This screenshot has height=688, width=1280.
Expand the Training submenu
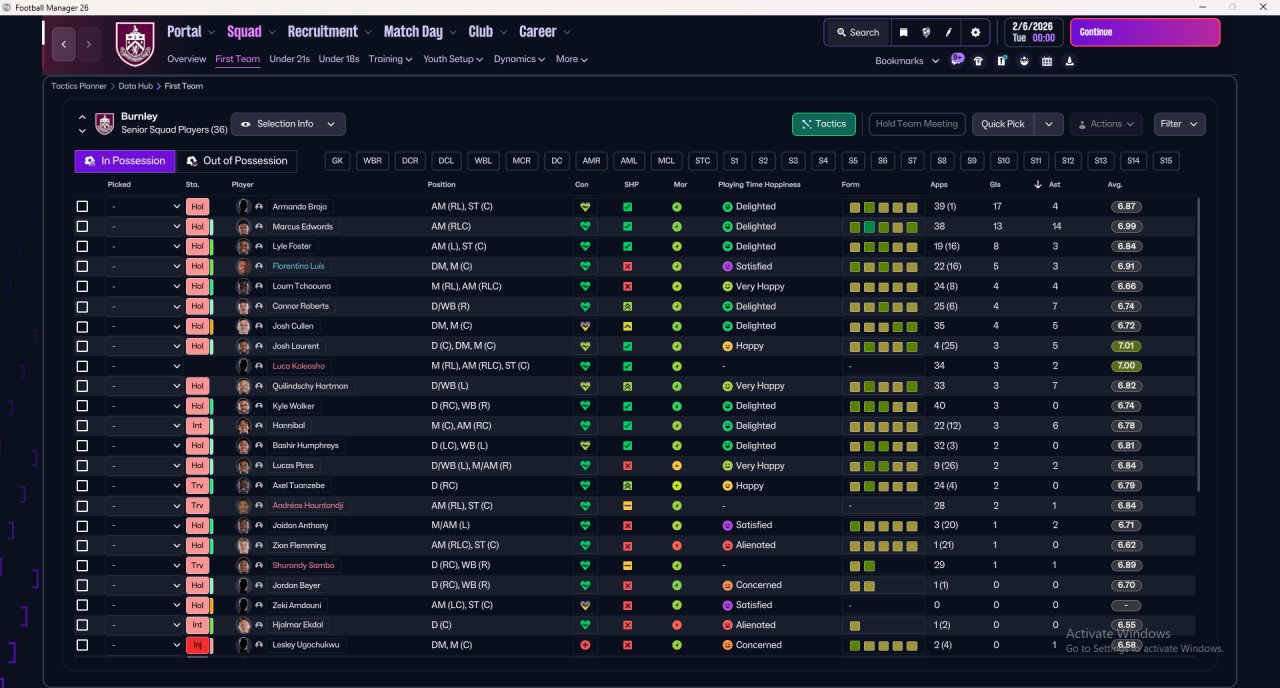[x=390, y=59]
